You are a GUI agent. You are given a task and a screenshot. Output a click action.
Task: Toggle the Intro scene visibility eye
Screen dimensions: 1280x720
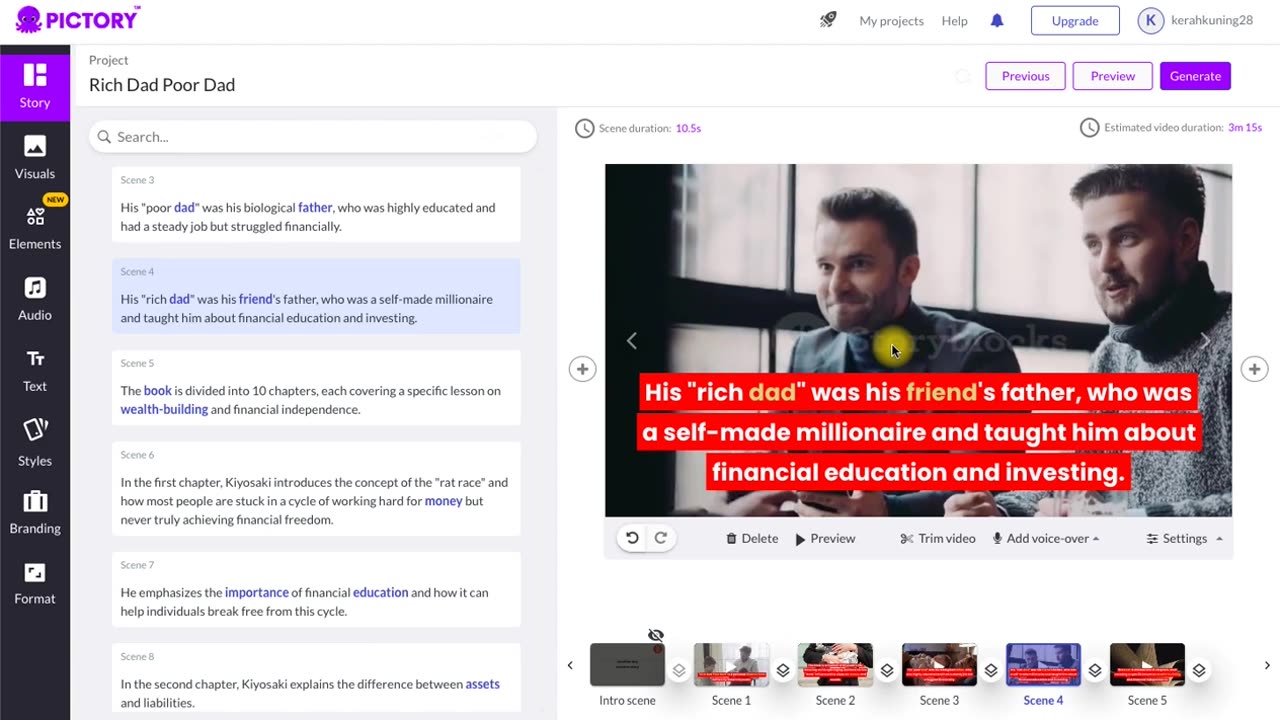(x=656, y=635)
